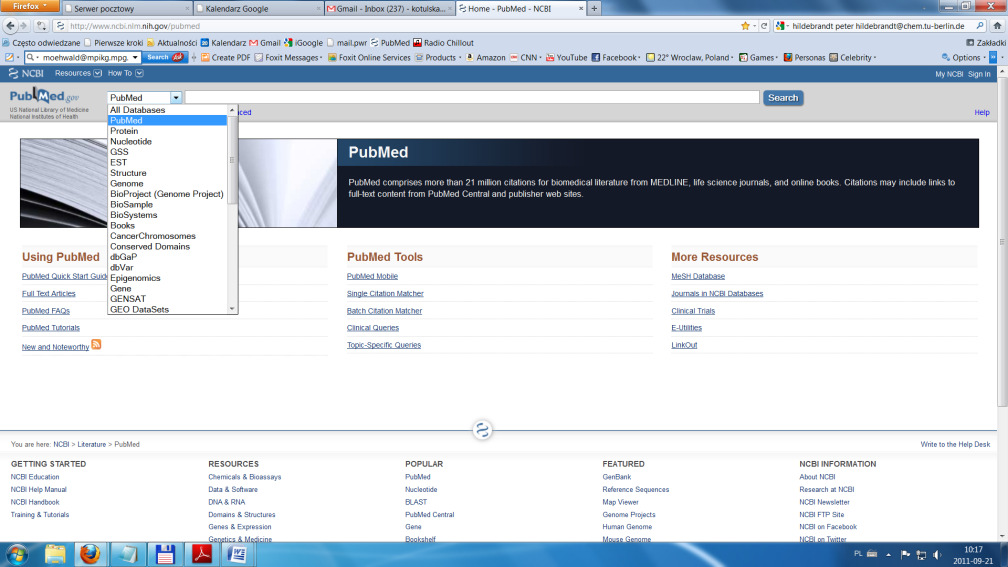The height and width of the screenshot is (567, 1008).
Task: Open the Kalendarz bookmark
Action: tap(223, 42)
